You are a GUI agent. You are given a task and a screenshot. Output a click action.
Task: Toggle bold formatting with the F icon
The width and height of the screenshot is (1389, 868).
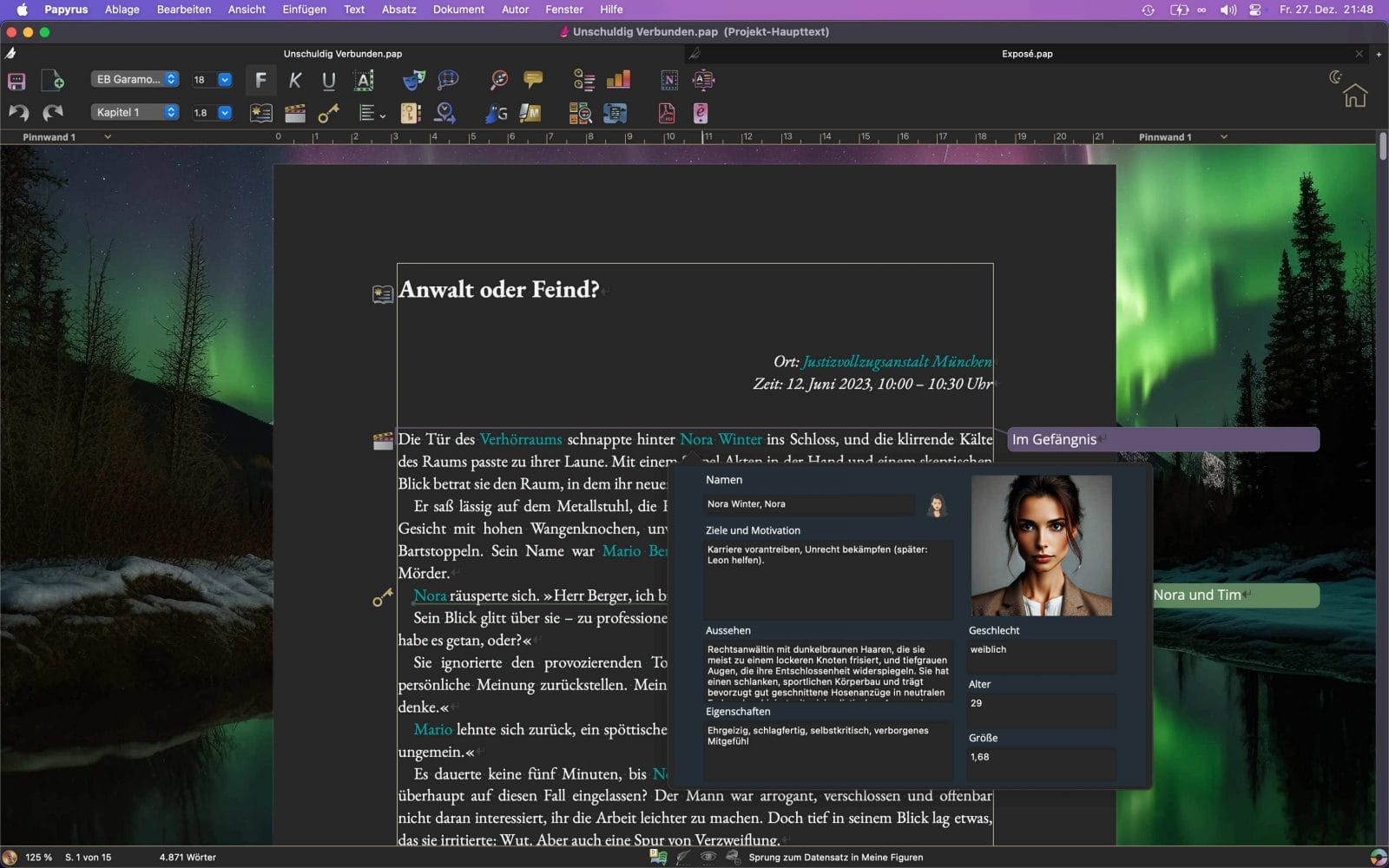[x=260, y=80]
